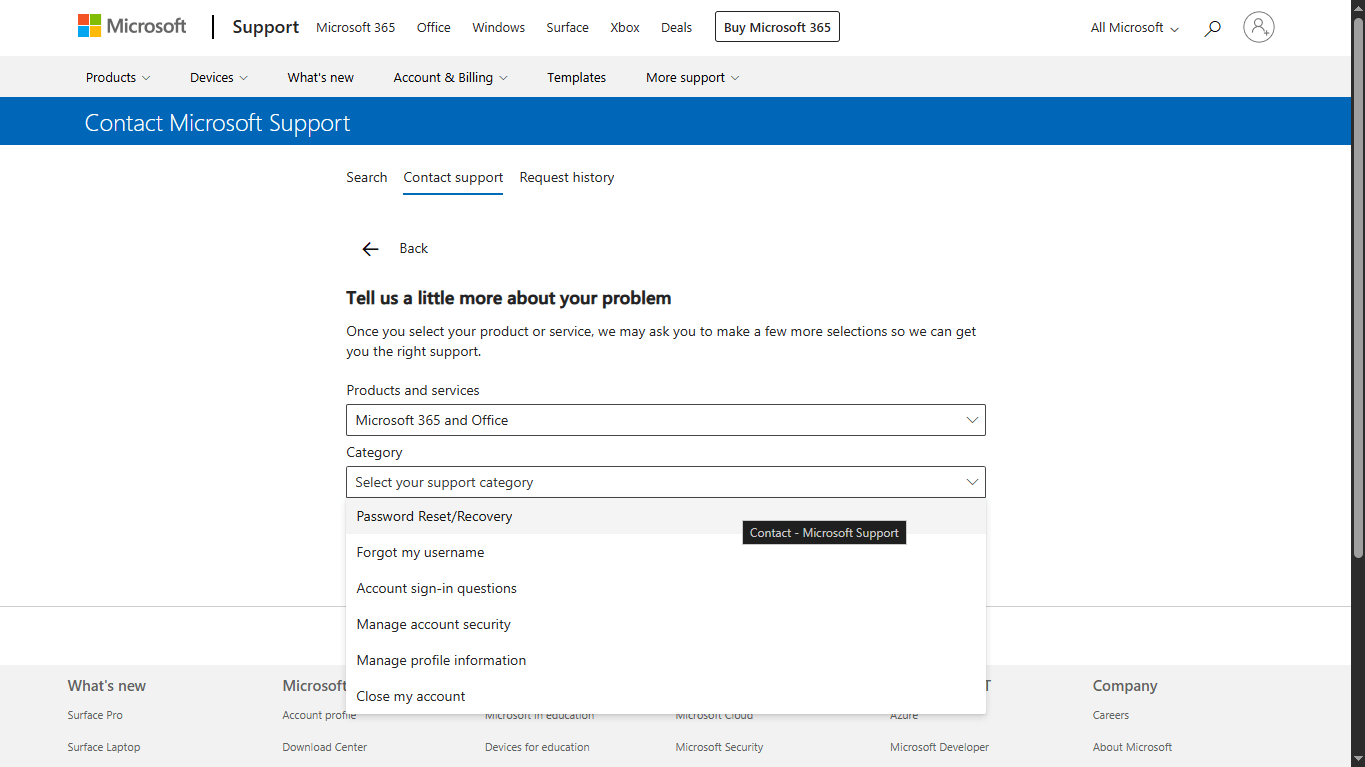Switch to the Search tab
1365x767 pixels.
366,177
